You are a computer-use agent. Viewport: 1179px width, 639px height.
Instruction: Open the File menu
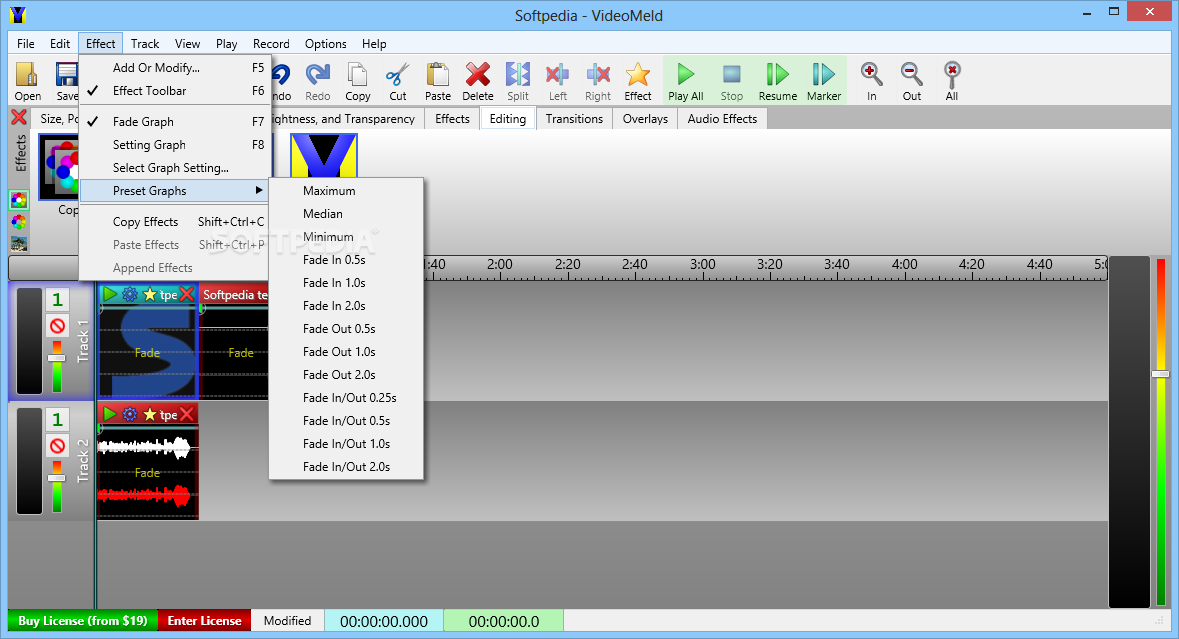pos(26,44)
